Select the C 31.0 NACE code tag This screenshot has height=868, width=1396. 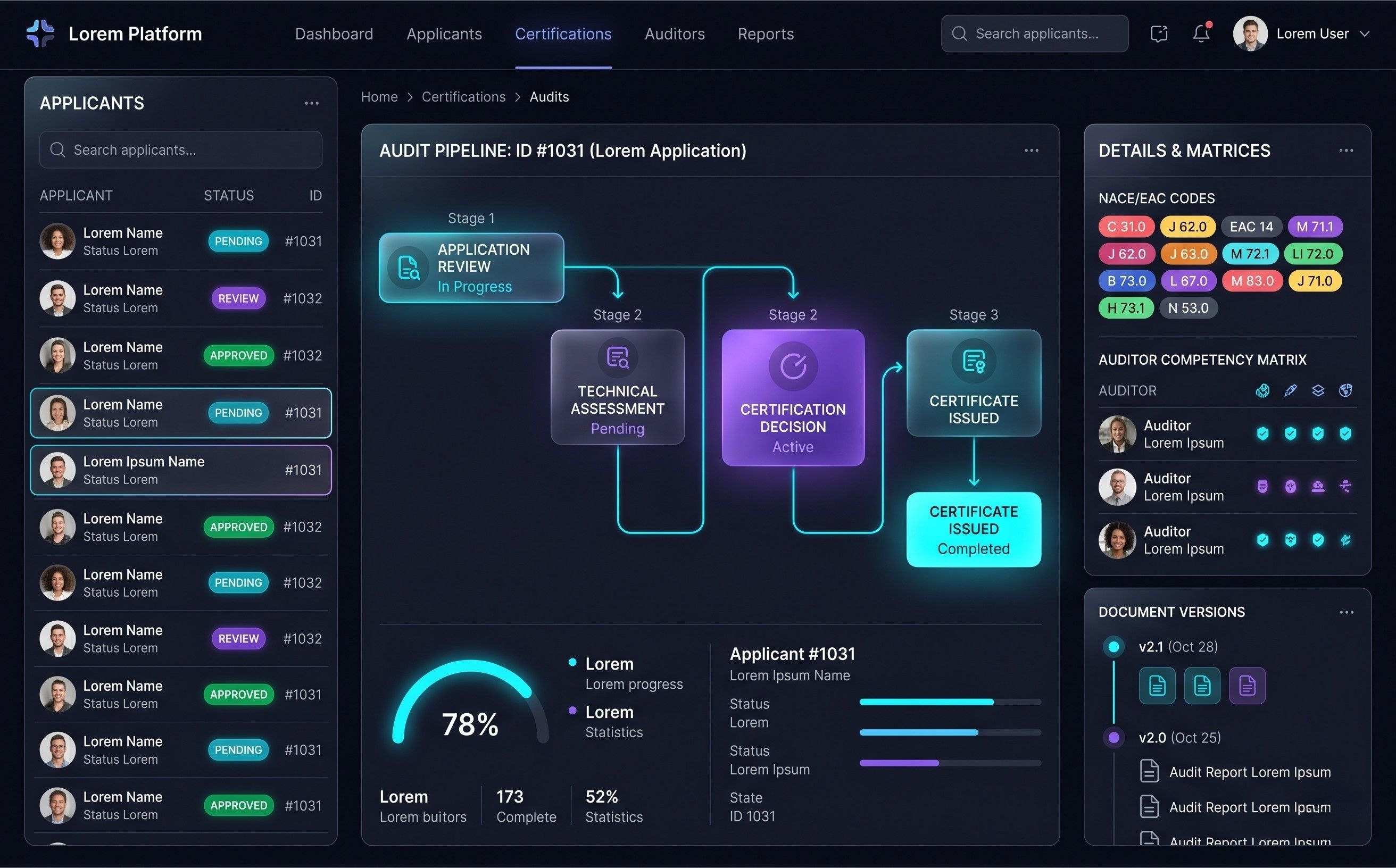1126,227
